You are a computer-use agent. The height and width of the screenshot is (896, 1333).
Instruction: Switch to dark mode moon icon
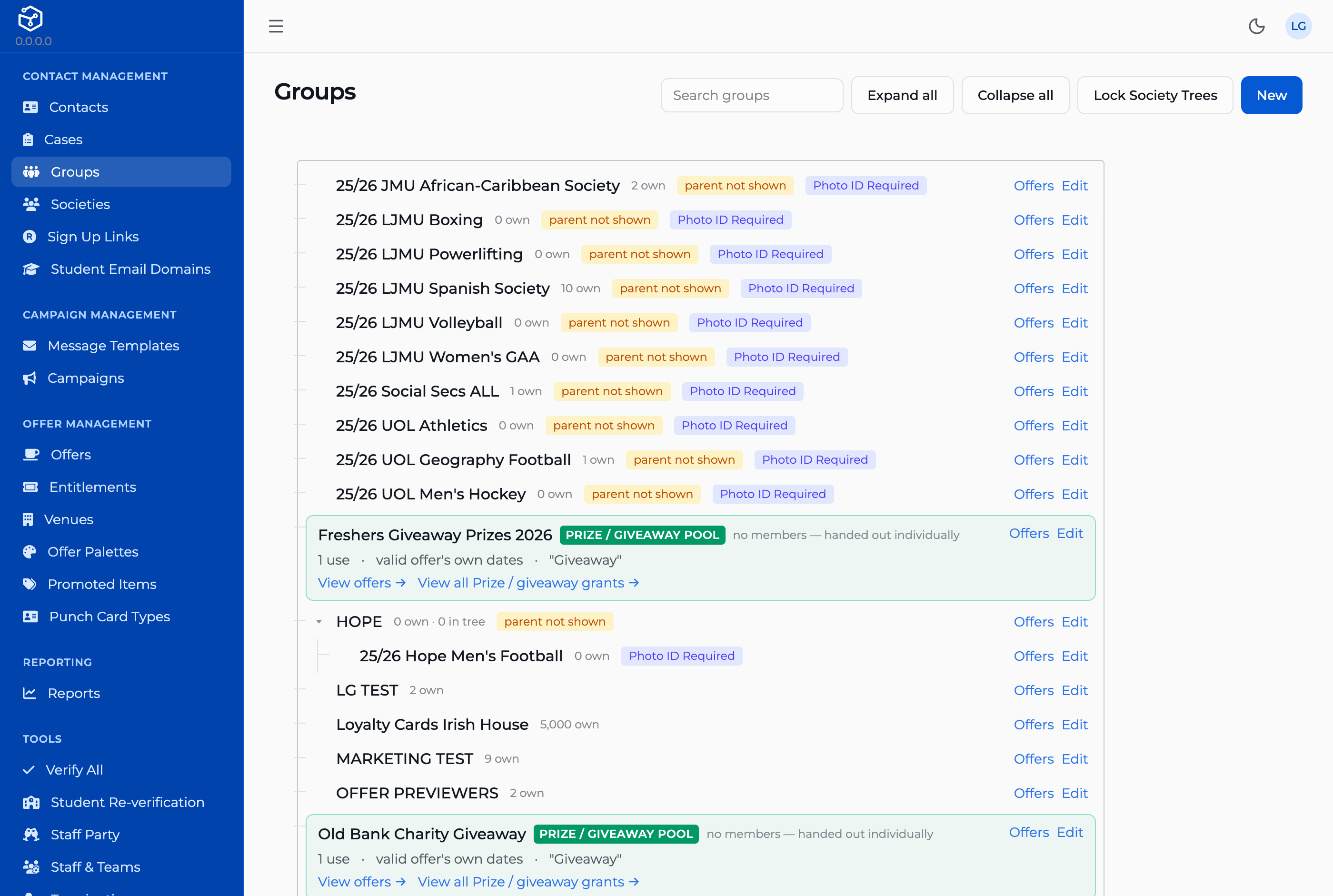[1256, 26]
